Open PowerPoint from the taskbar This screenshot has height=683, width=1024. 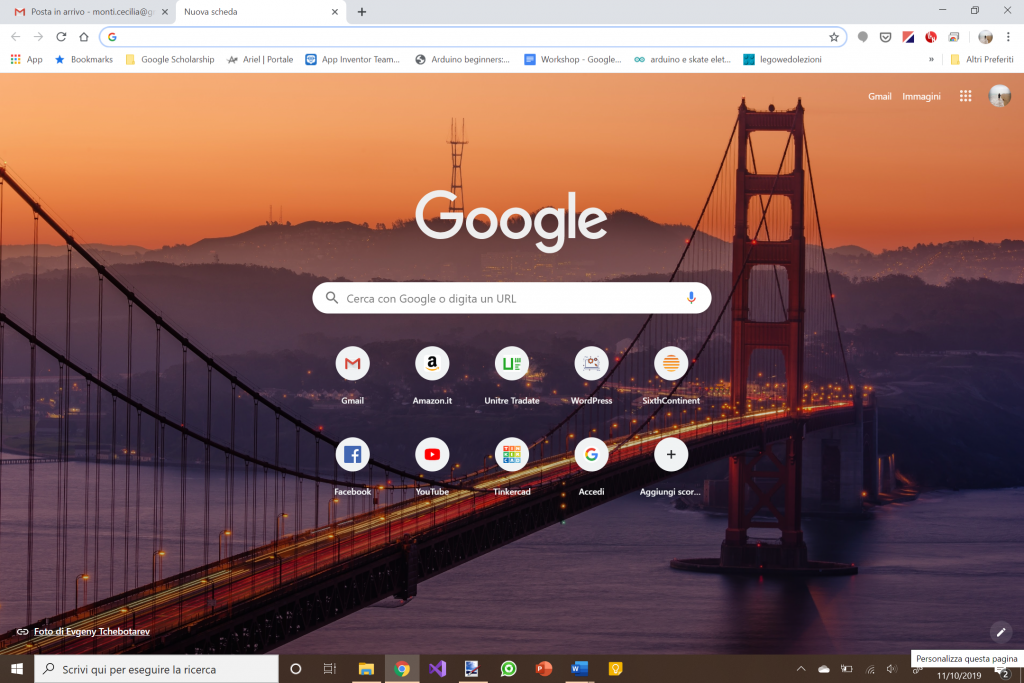point(543,669)
